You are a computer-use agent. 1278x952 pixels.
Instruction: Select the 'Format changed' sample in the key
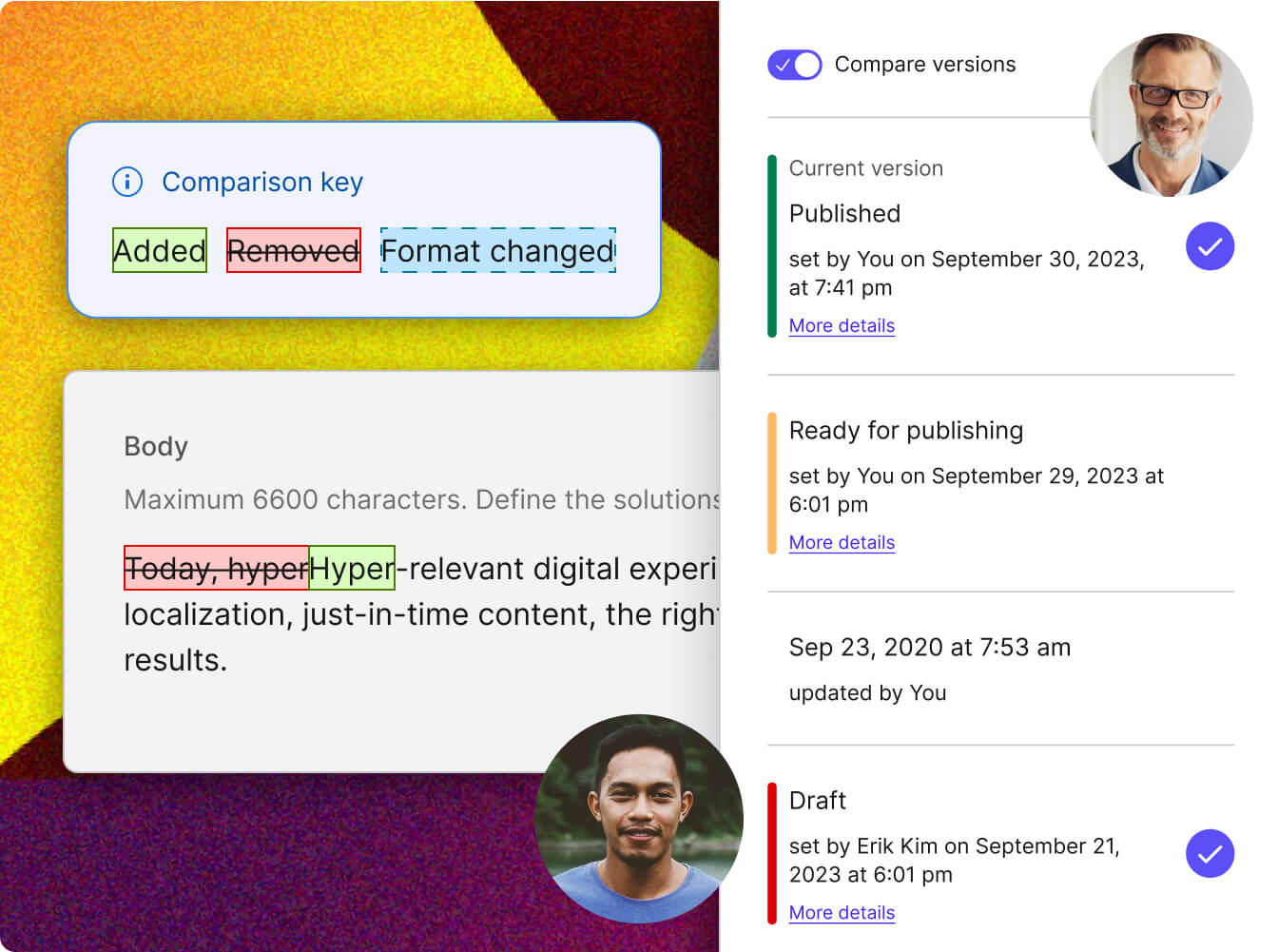(496, 250)
